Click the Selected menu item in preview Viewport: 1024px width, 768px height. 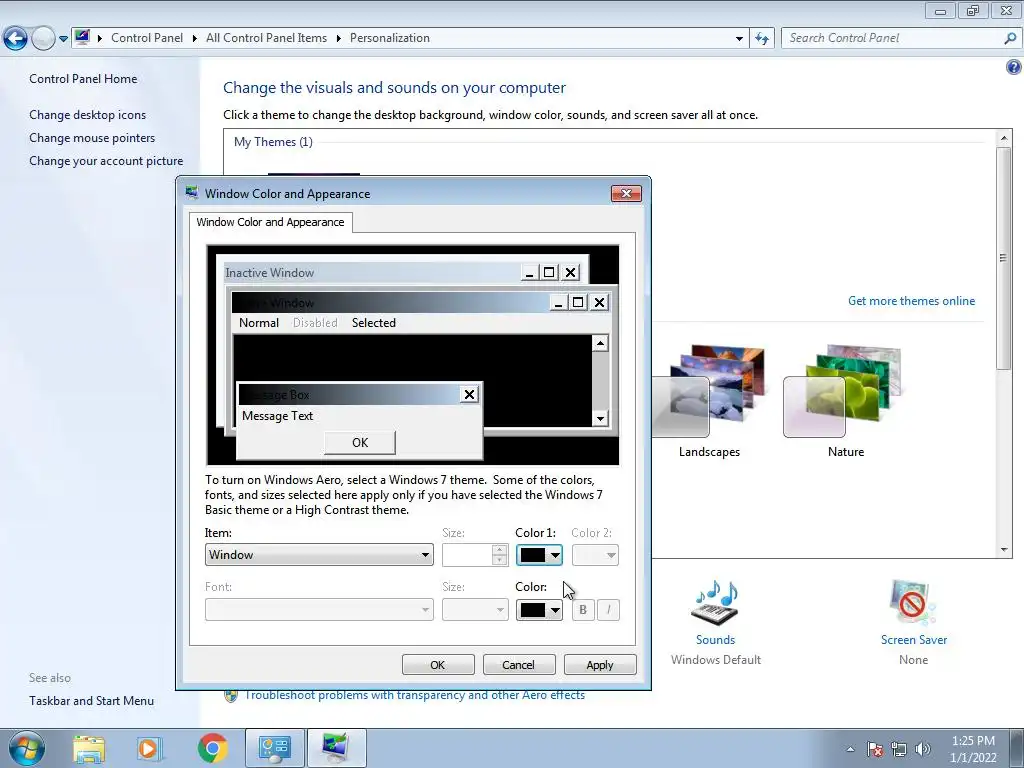pyautogui.click(x=374, y=323)
